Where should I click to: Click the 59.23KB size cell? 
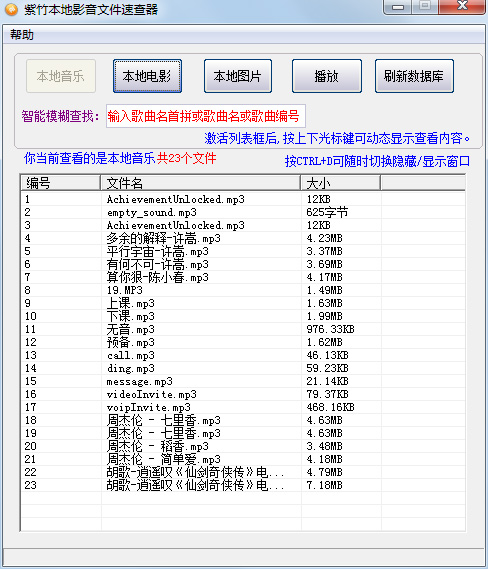(x=327, y=368)
